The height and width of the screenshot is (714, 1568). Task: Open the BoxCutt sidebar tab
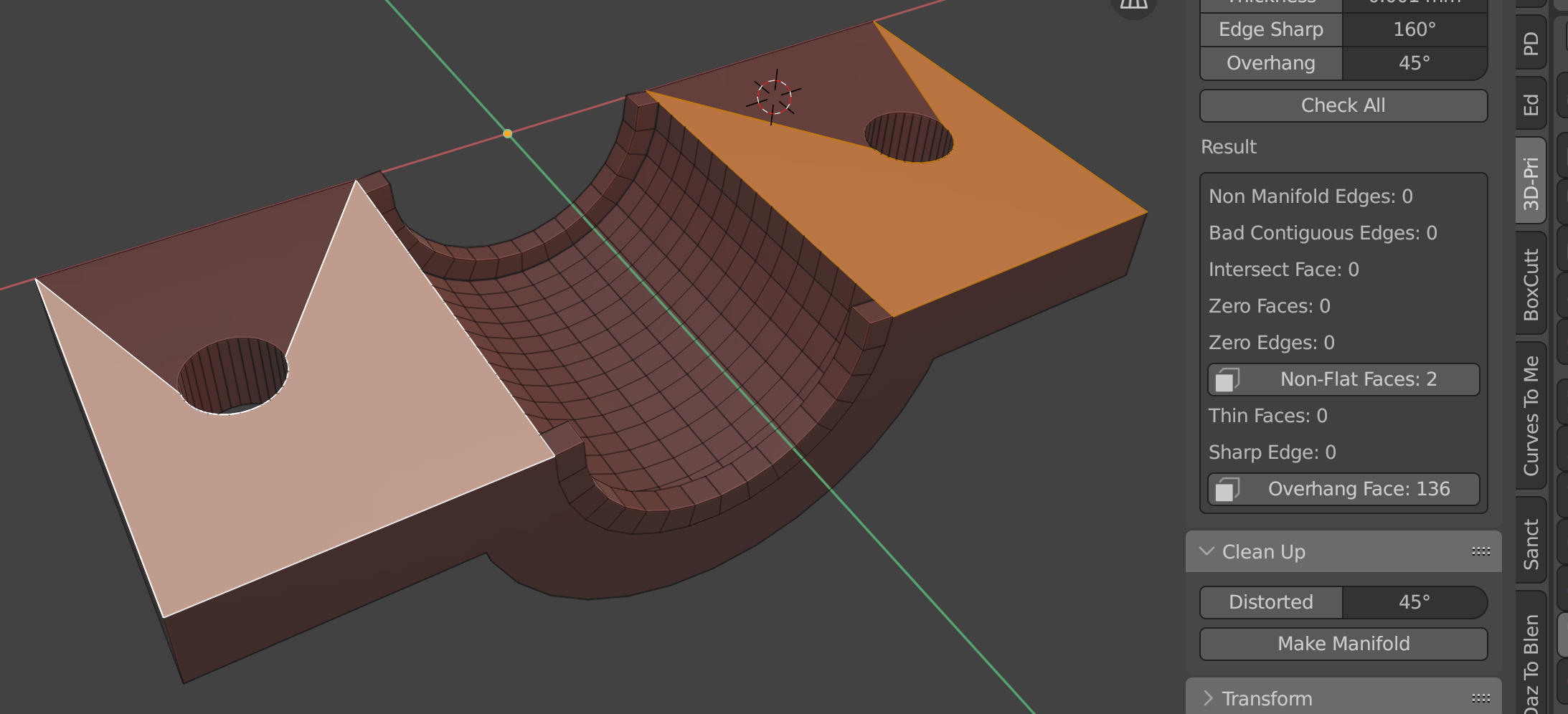click(x=1530, y=284)
